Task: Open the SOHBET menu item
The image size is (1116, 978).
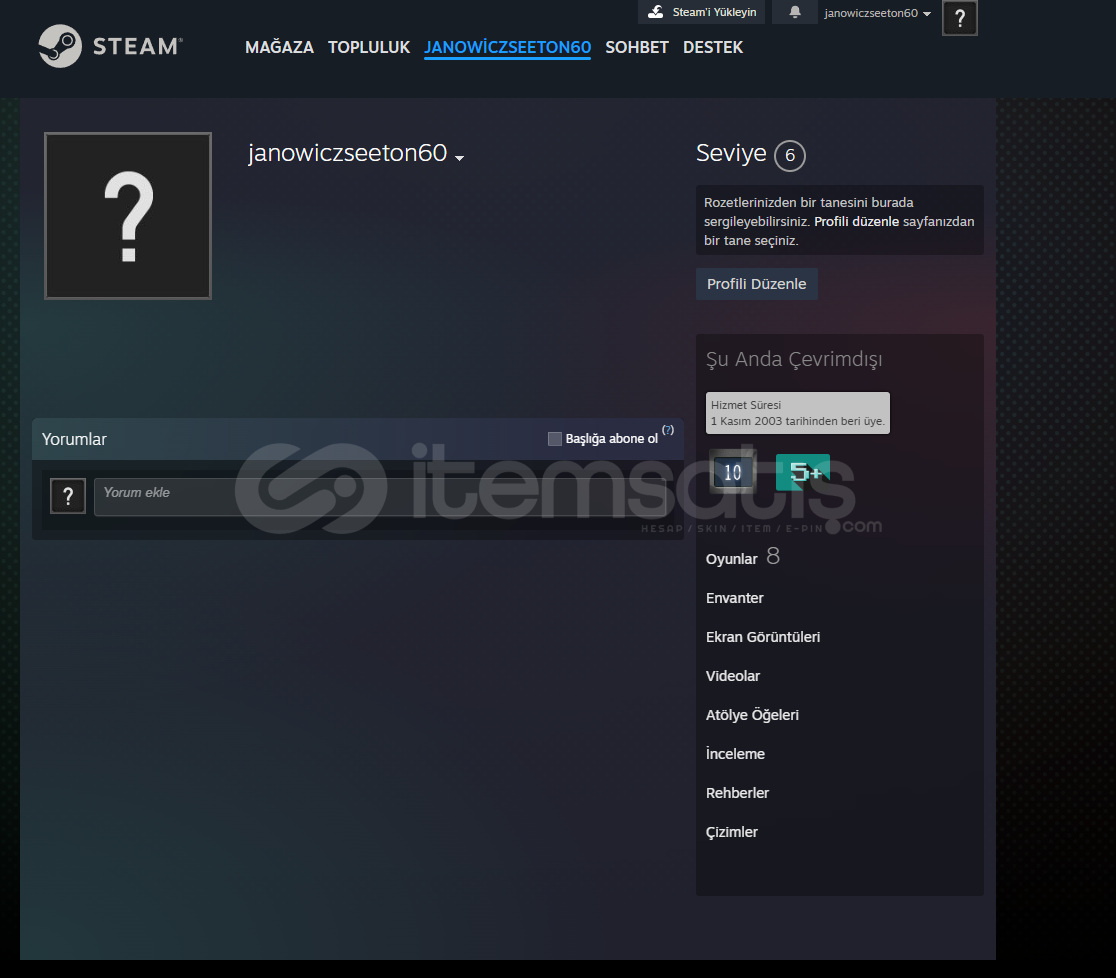Action: pyautogui.click(x=637, y=48)
